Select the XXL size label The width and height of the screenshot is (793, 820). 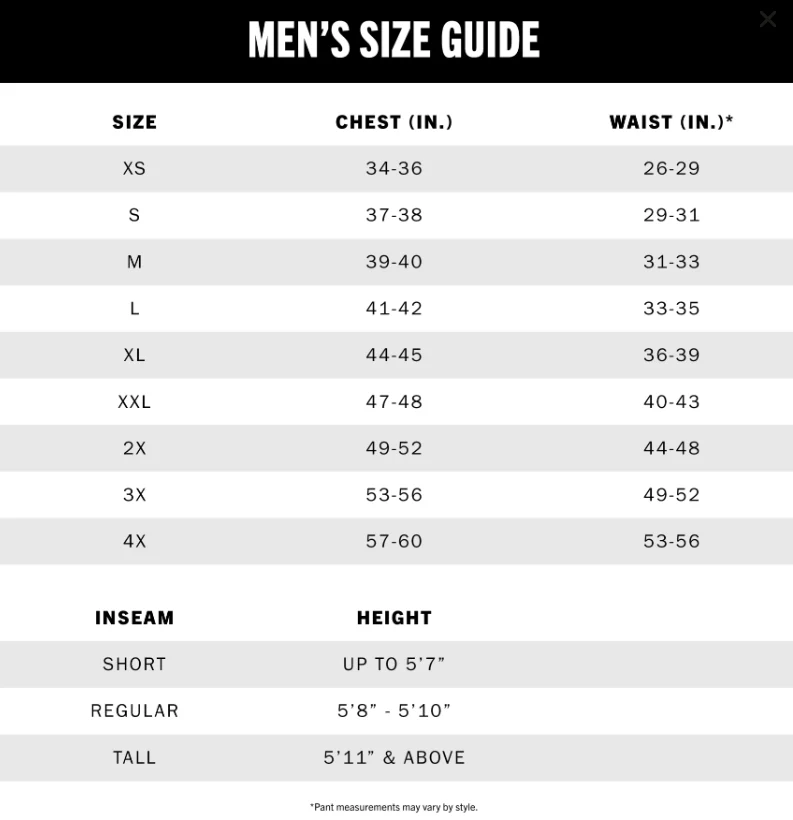coord(134,401)
